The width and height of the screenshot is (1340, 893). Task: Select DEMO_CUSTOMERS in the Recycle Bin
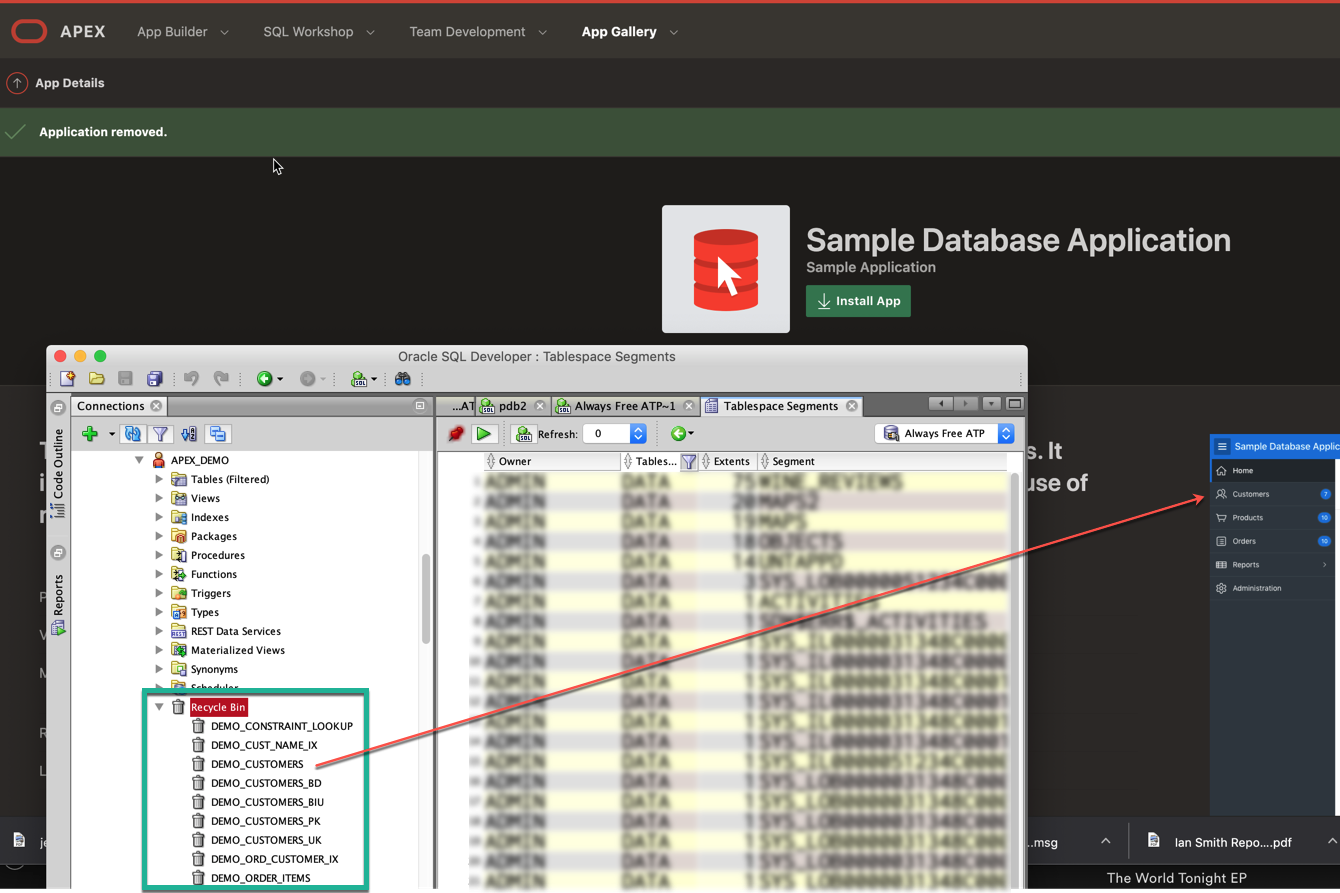coord(257,764)
